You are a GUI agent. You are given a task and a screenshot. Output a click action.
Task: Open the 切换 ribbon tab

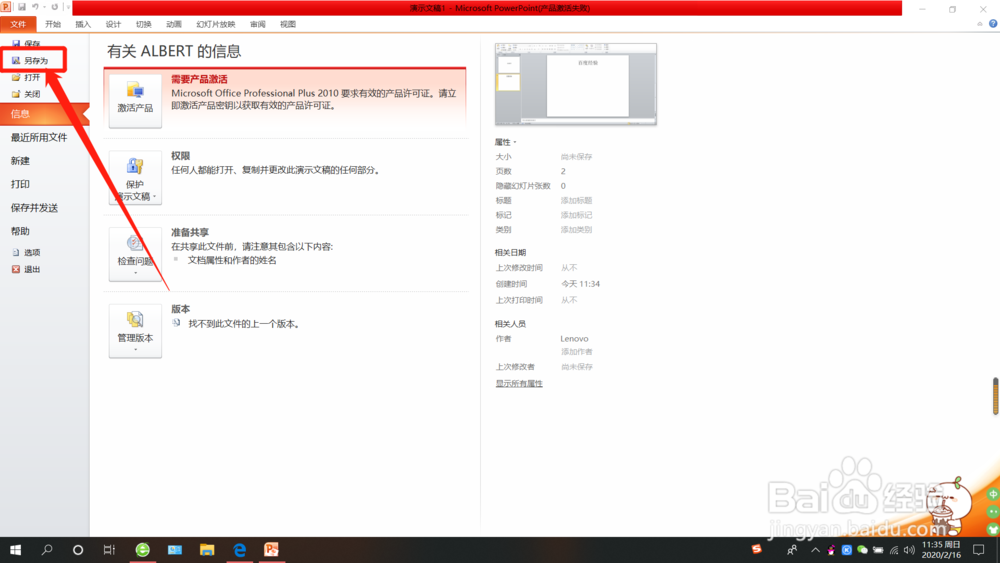(x=143, y=24)
